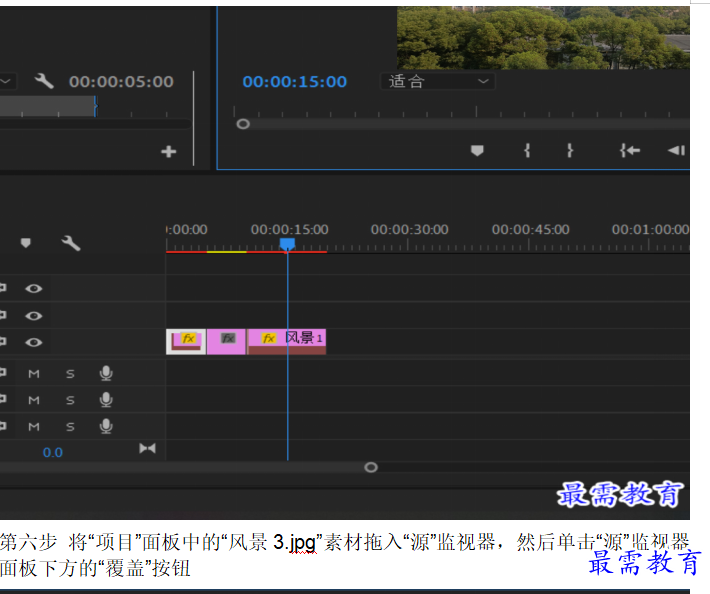Click ruler label 00:00:15:00
The height and width of the screenshot is (594, 710).
click(x=290, y=230)
